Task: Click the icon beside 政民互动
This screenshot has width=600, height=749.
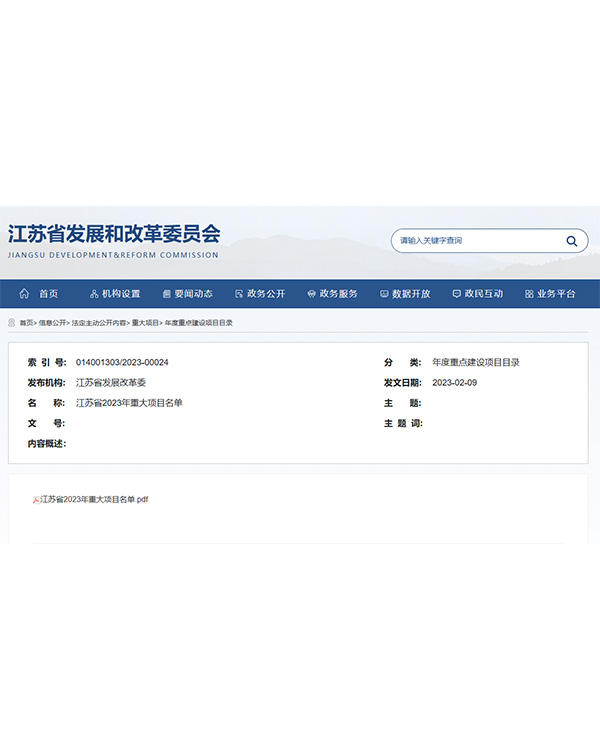Action: [457, 294]
